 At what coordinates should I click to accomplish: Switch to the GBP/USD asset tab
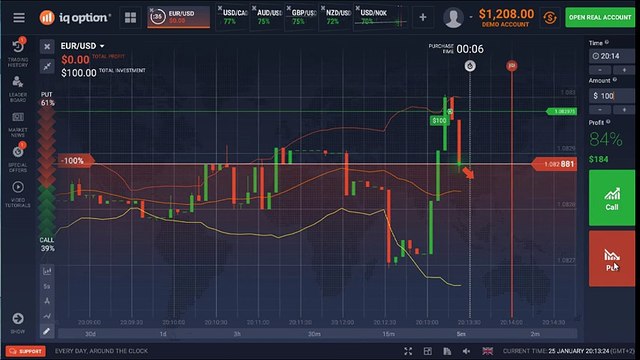click(x=302, y=17)
